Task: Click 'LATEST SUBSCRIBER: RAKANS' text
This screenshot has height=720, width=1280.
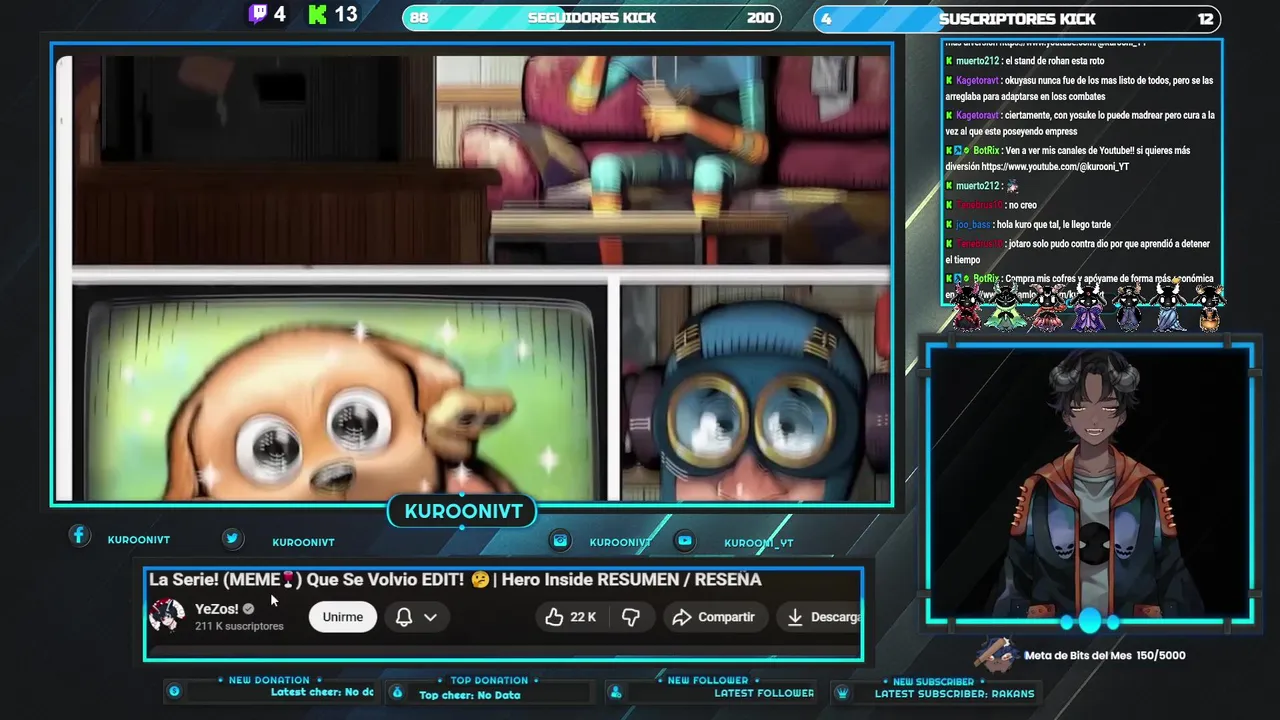Action: click(955, 693)
